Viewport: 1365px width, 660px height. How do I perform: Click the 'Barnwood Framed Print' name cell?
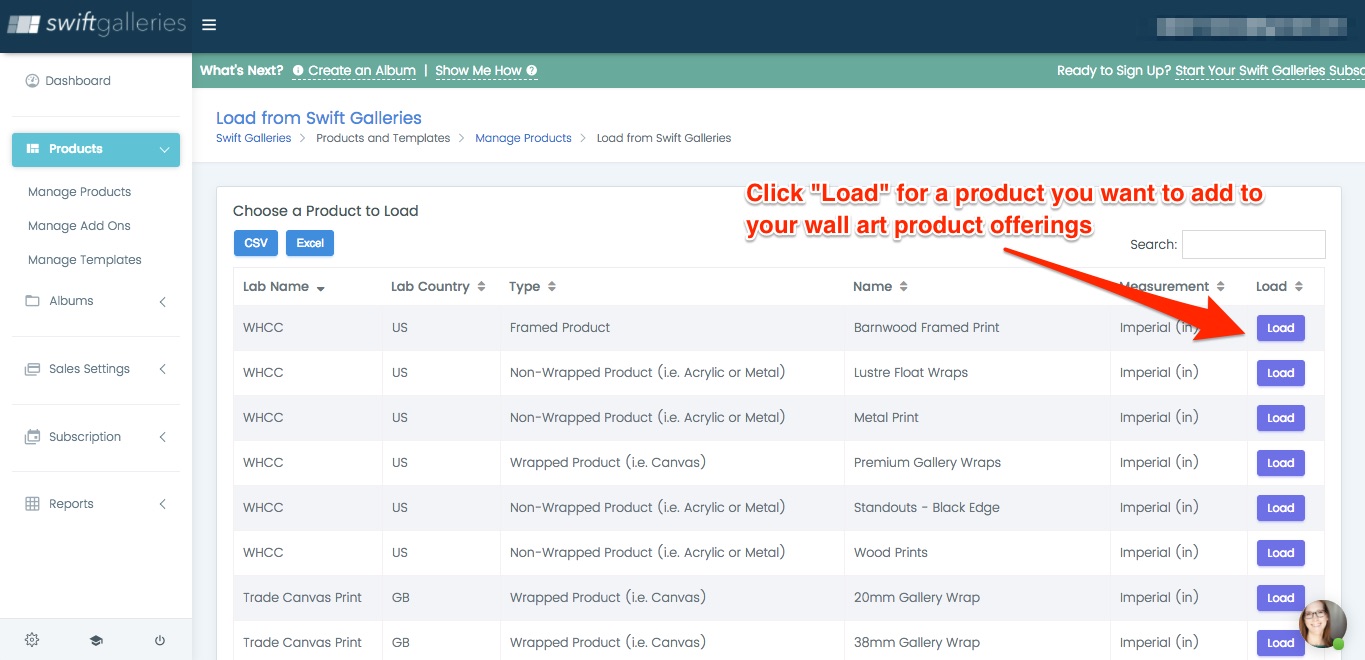point(927,328)
